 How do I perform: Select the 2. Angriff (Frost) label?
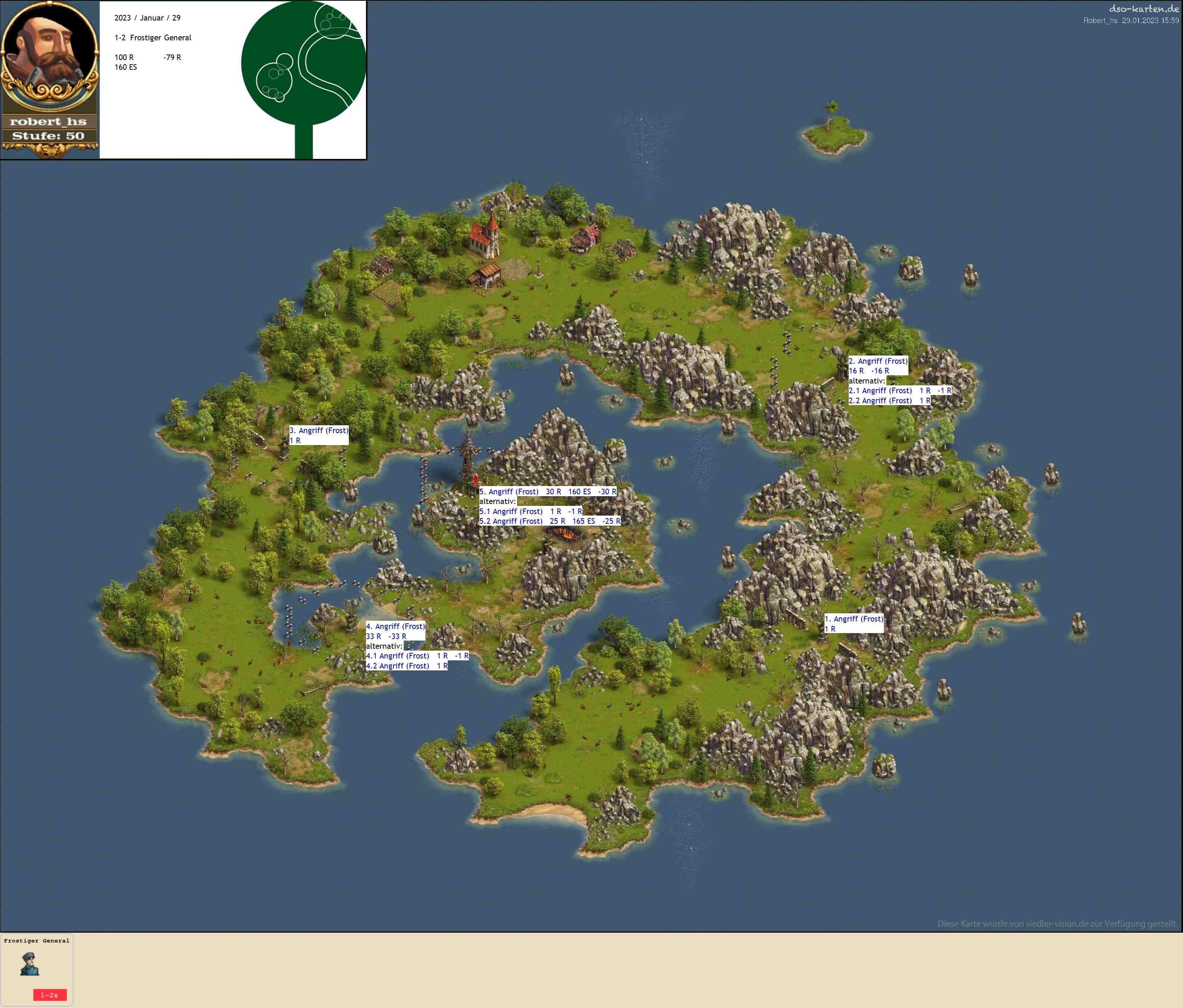click(x=877, y=361)
